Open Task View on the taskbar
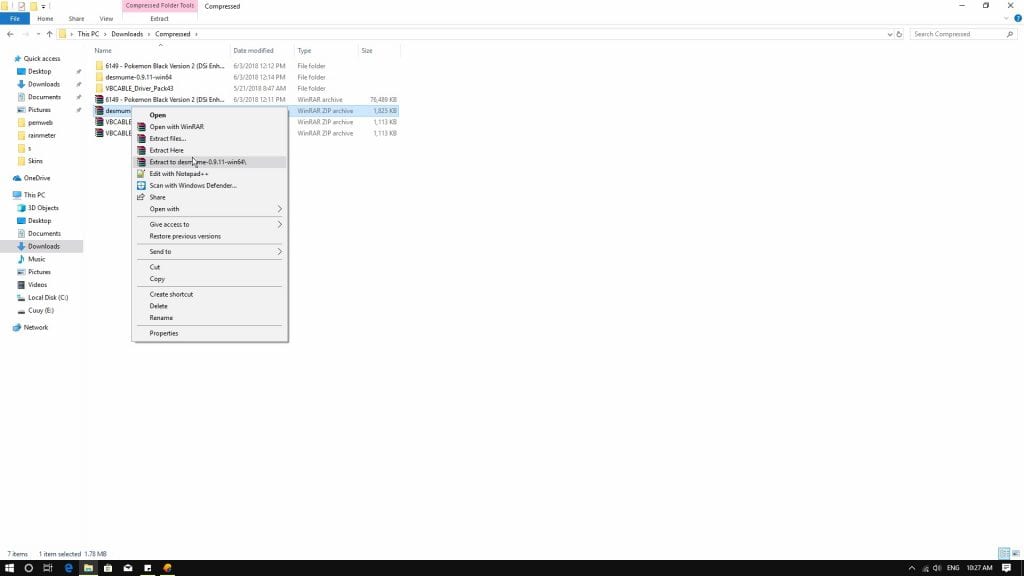This screenshot has height=576, width=1024. pyautogui.click(x=48, y=568)
